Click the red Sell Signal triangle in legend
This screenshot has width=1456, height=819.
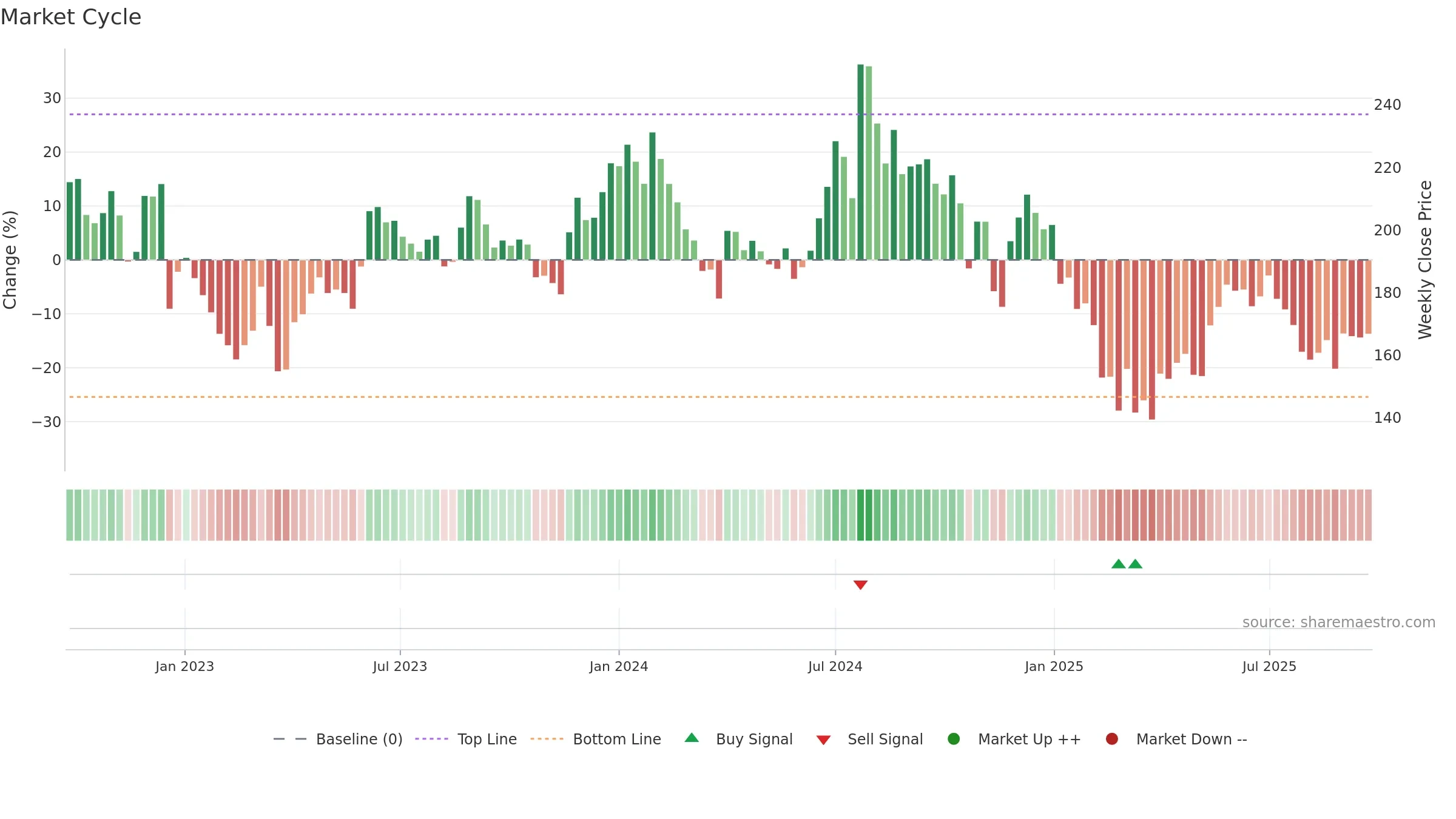coord(823,740)
